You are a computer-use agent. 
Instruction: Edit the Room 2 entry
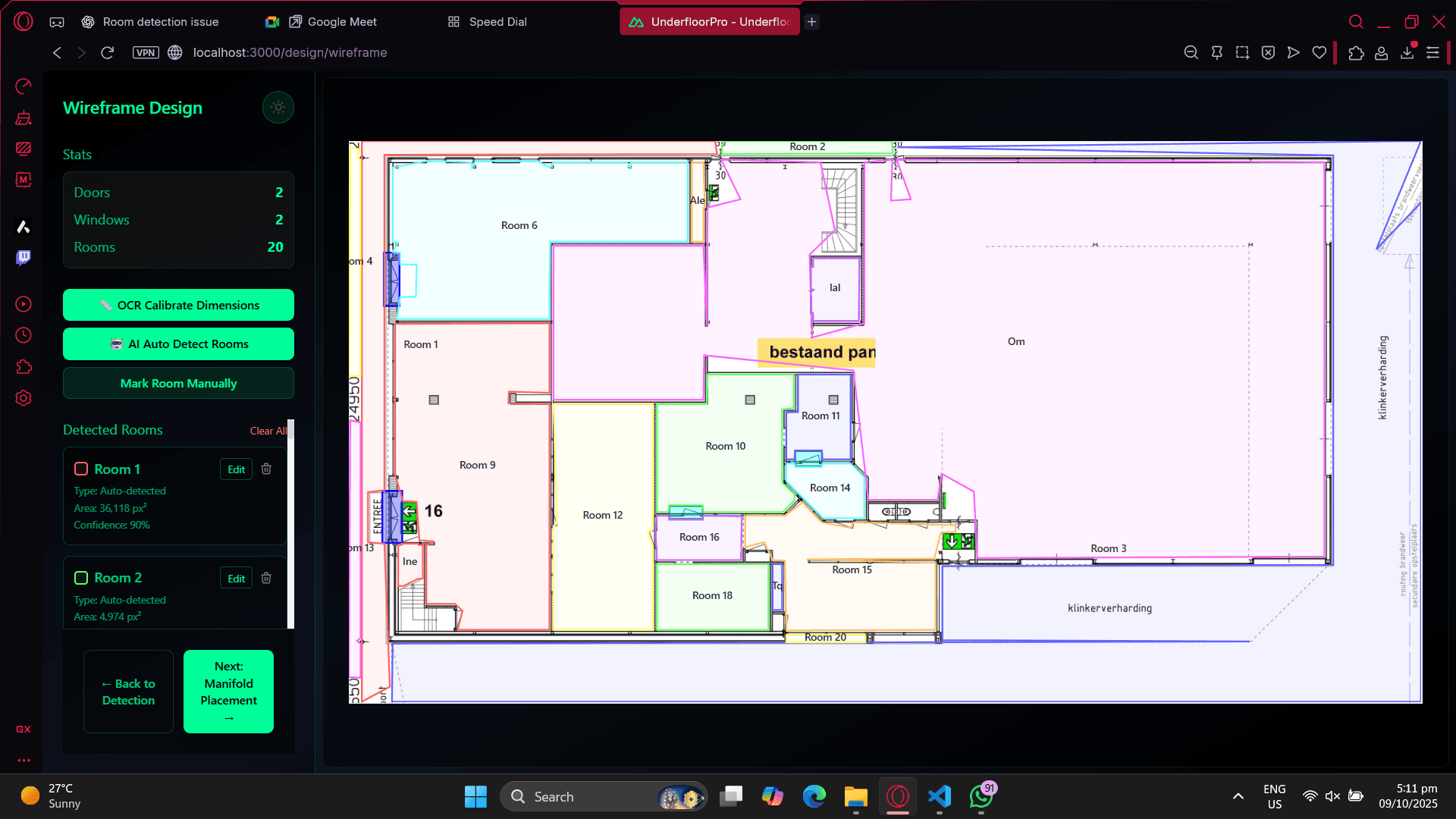236,579
